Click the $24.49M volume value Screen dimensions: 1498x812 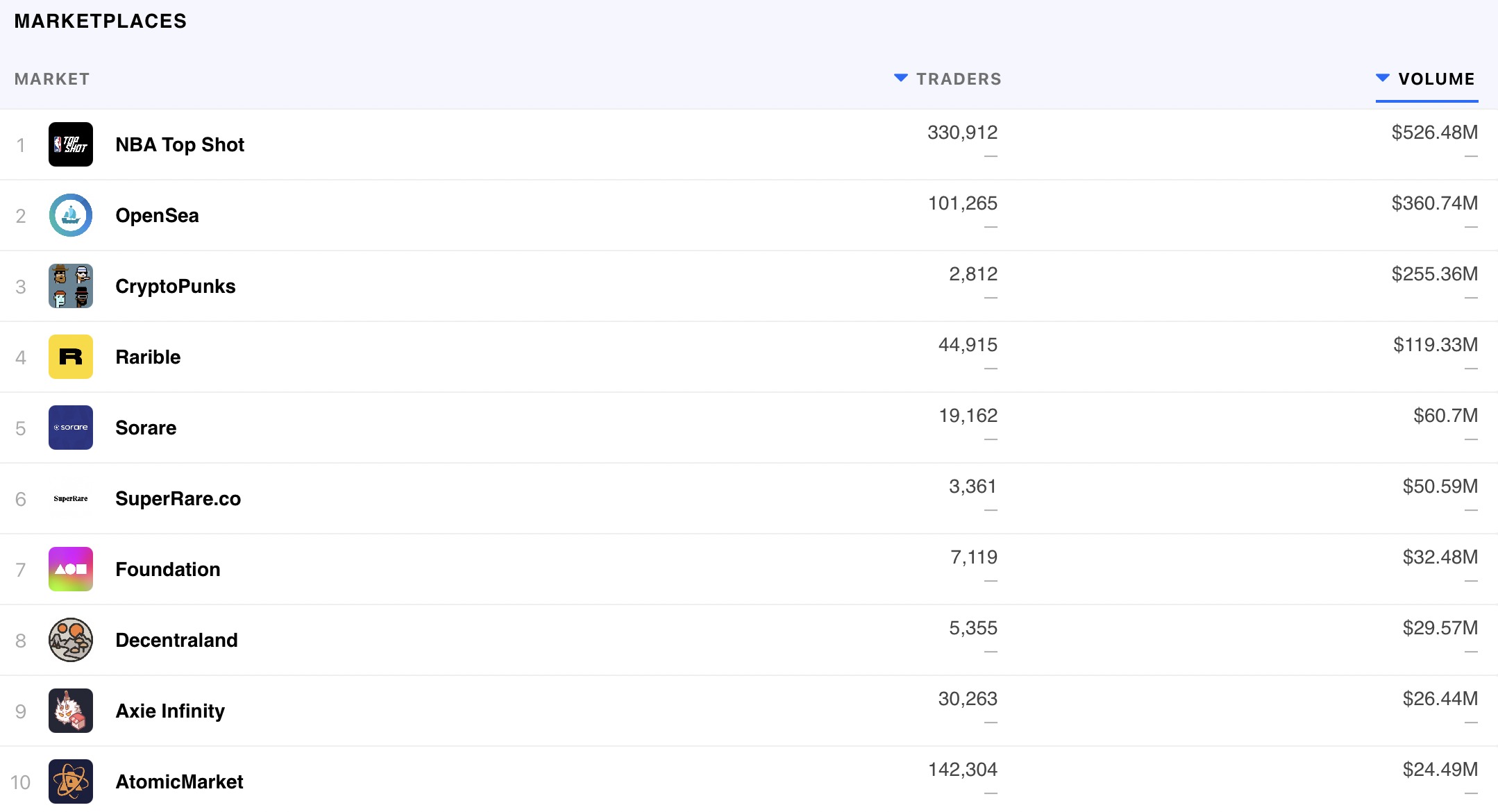point(1440,770)
